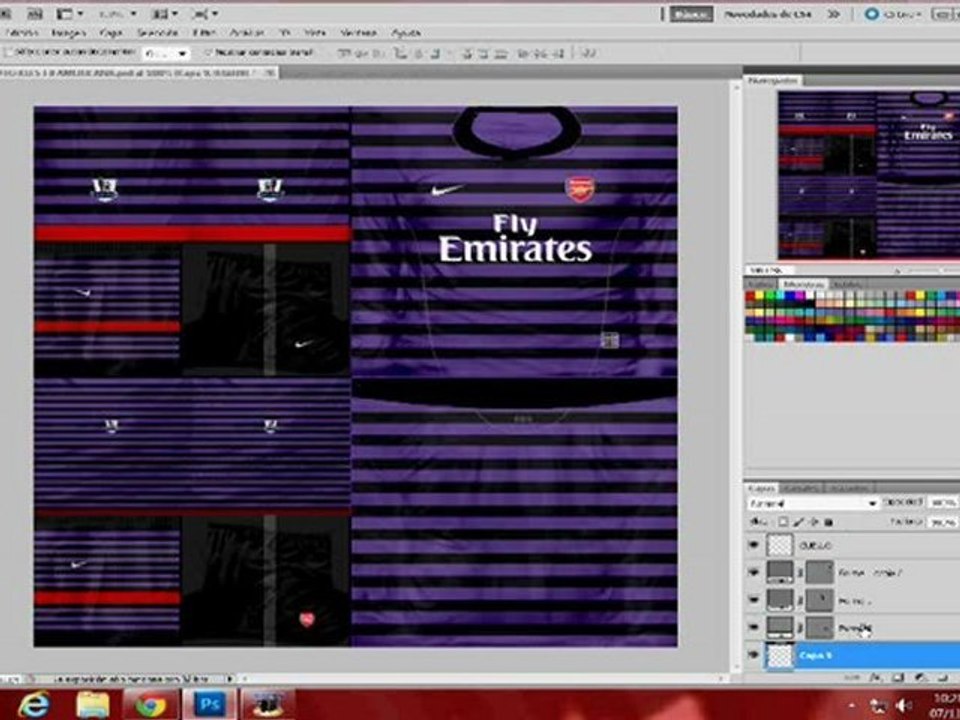960x720 pixels.
Task: Switch to the Color panel tab
Action: (761, 284)
